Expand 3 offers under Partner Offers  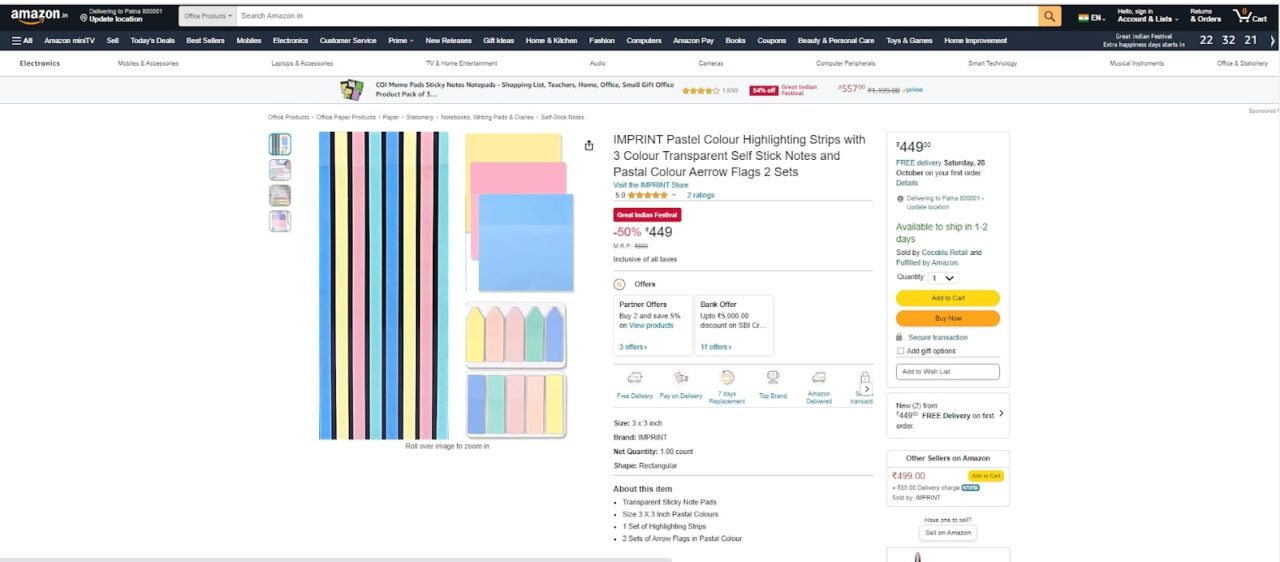pos(633,347)
